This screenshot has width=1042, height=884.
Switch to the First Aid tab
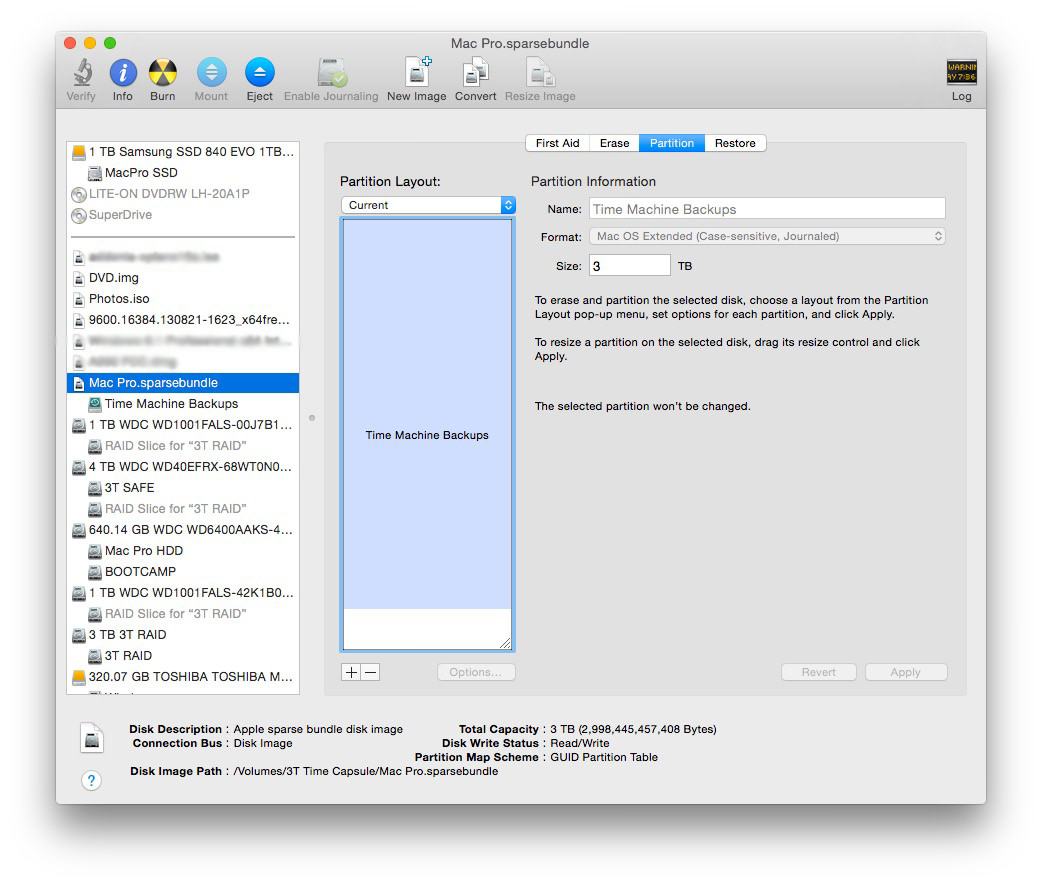[x=558, y=143]
